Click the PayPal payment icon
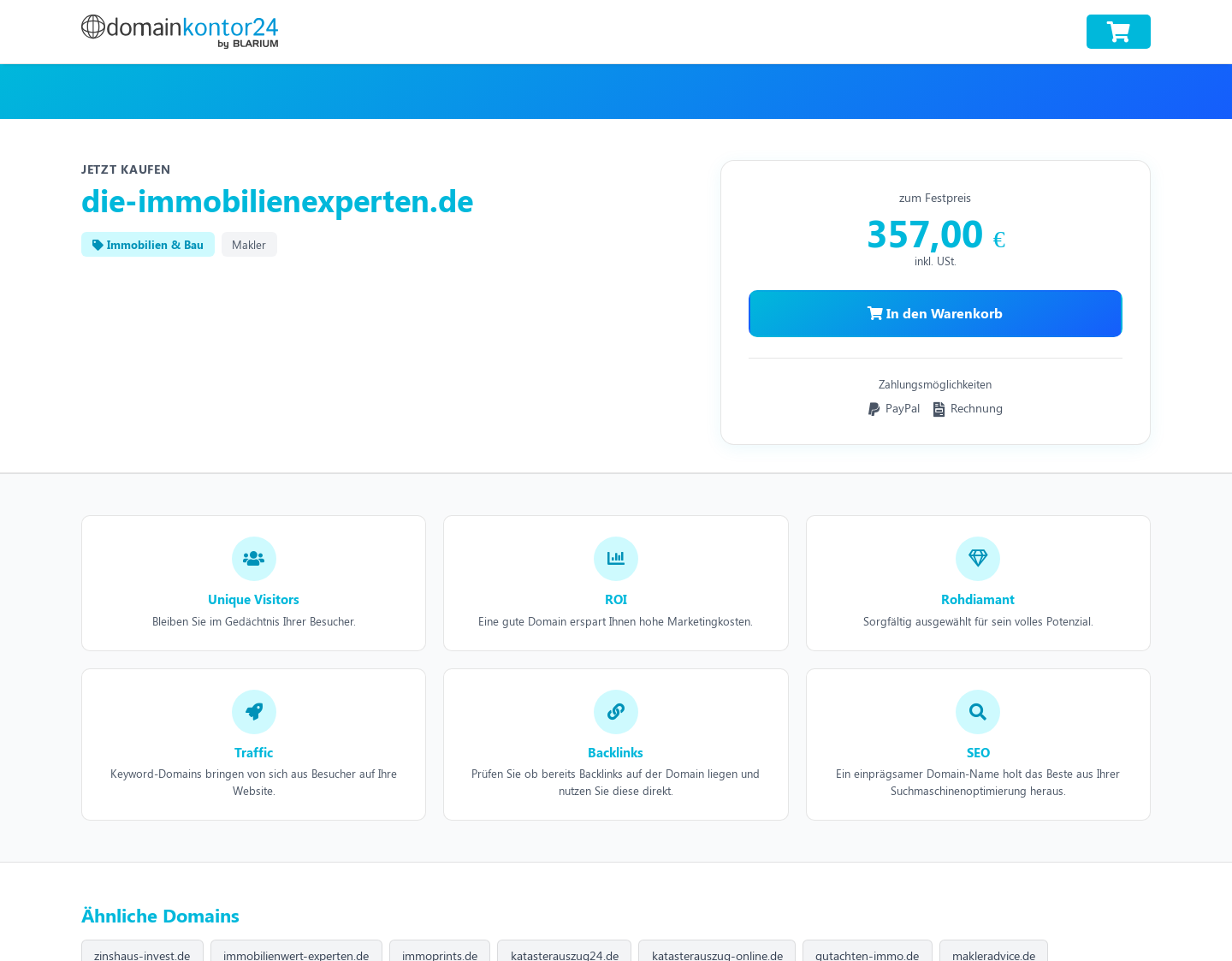Viewport: 1232px width, 961px height. pyautogui.click(x=874, y=409)
